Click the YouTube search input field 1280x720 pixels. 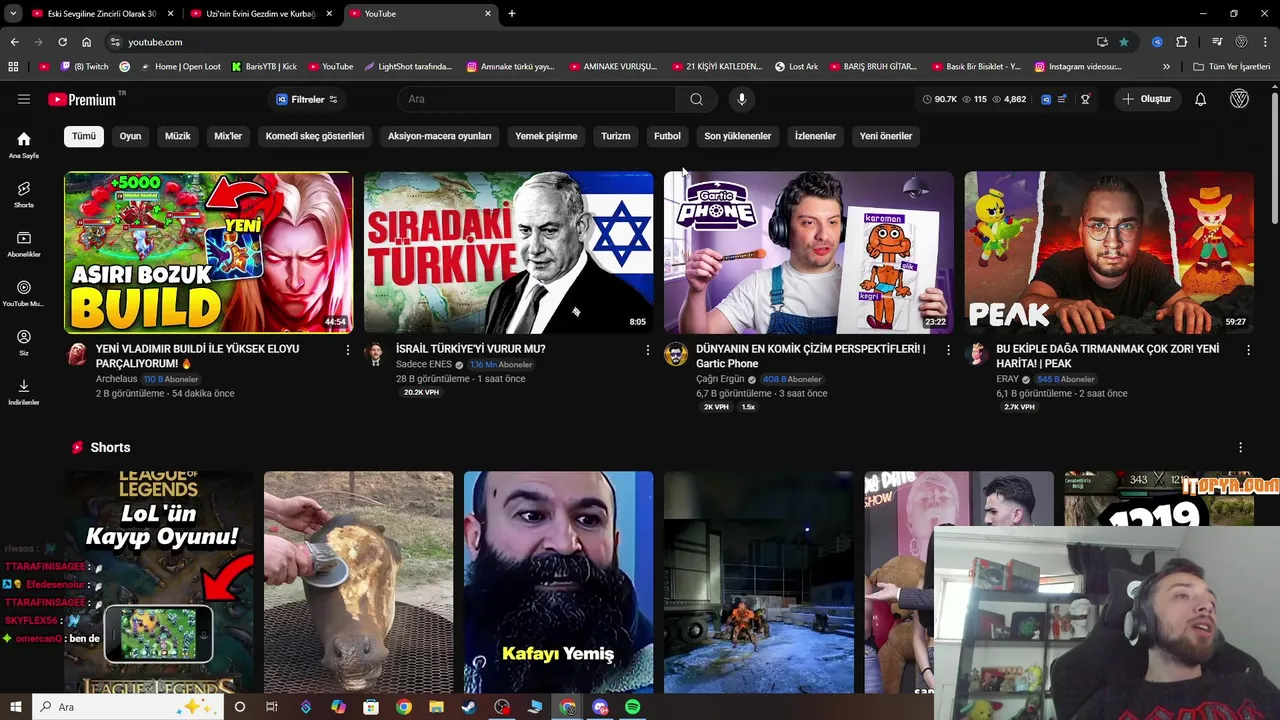tap(537, 99)
